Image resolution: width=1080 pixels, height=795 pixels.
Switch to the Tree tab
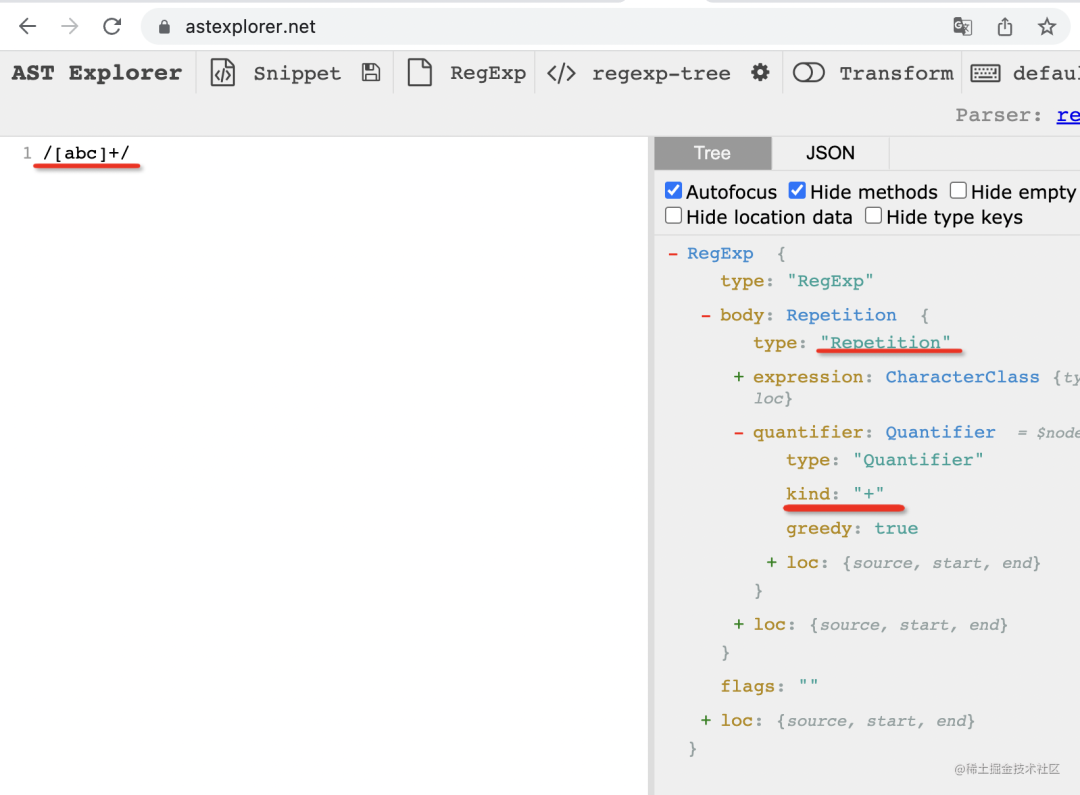pyautogui.click(x=712, y=153)
